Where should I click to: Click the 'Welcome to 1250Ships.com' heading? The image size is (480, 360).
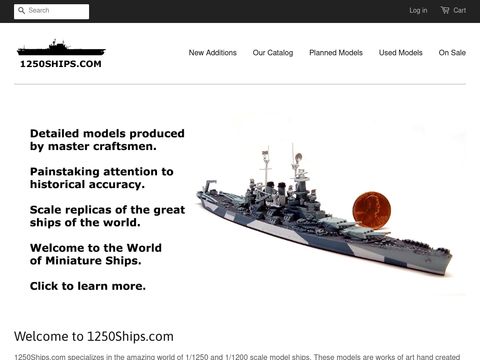[x=94, y=336]
